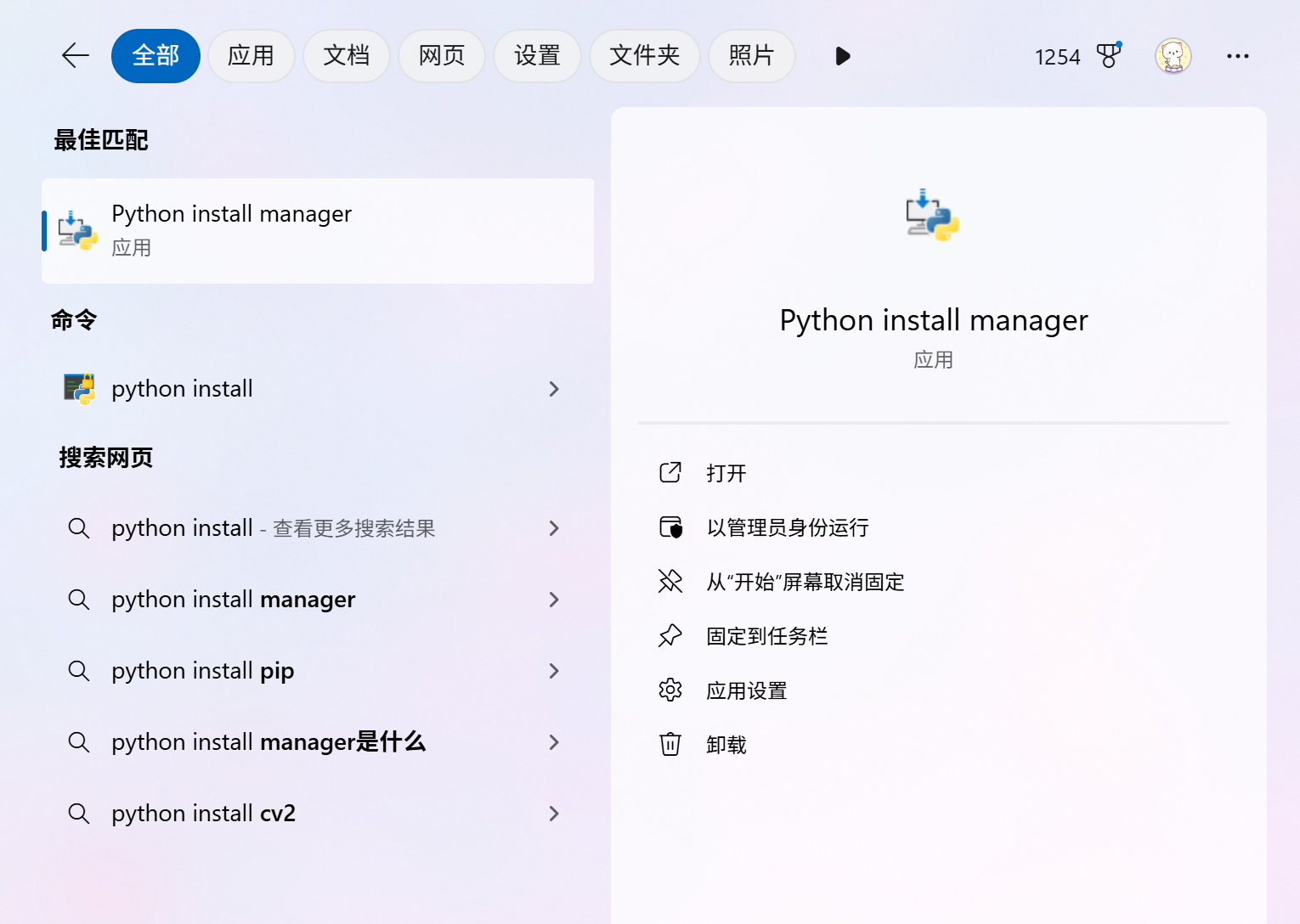Switch to the 文档 filter tab
The image size is (1300, 924).
coord(347,56)
